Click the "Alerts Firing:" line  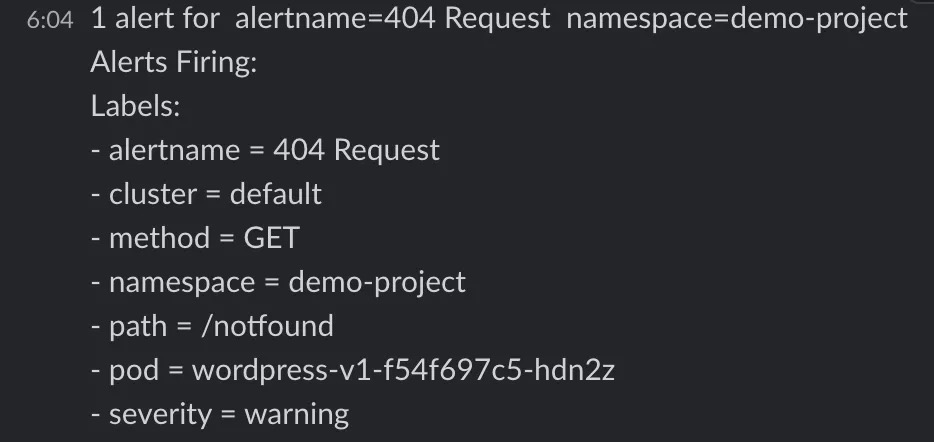coord(174,63)
